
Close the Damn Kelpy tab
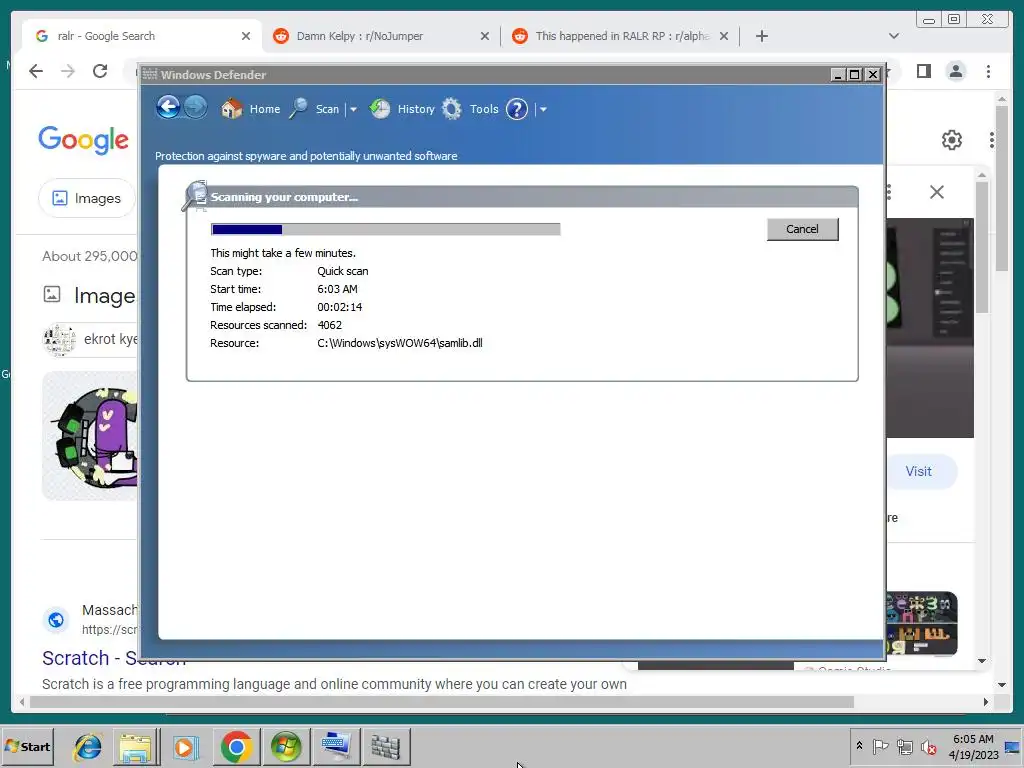click(x=485, y=36)
